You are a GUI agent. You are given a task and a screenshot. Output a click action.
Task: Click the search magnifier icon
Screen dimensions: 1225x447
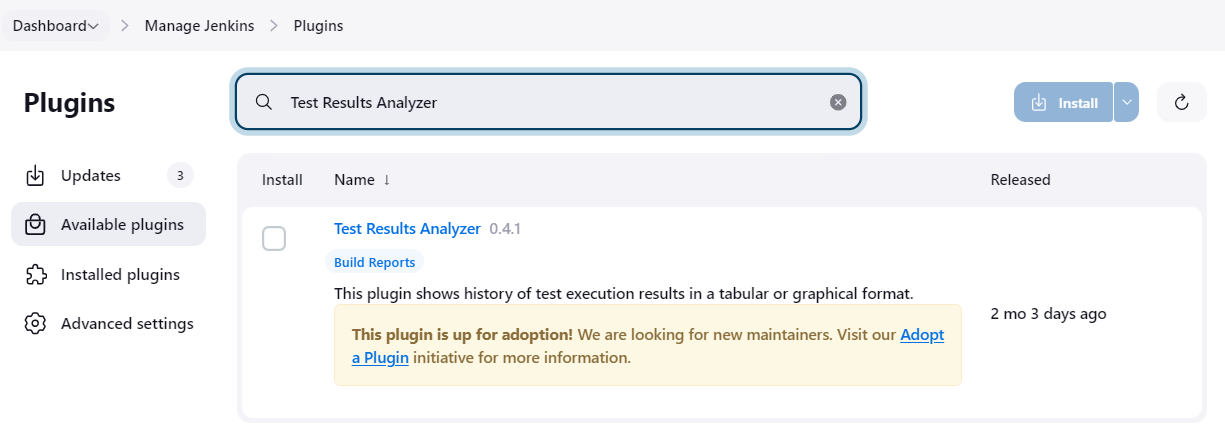pyautogui.click(x=264, y=102)
